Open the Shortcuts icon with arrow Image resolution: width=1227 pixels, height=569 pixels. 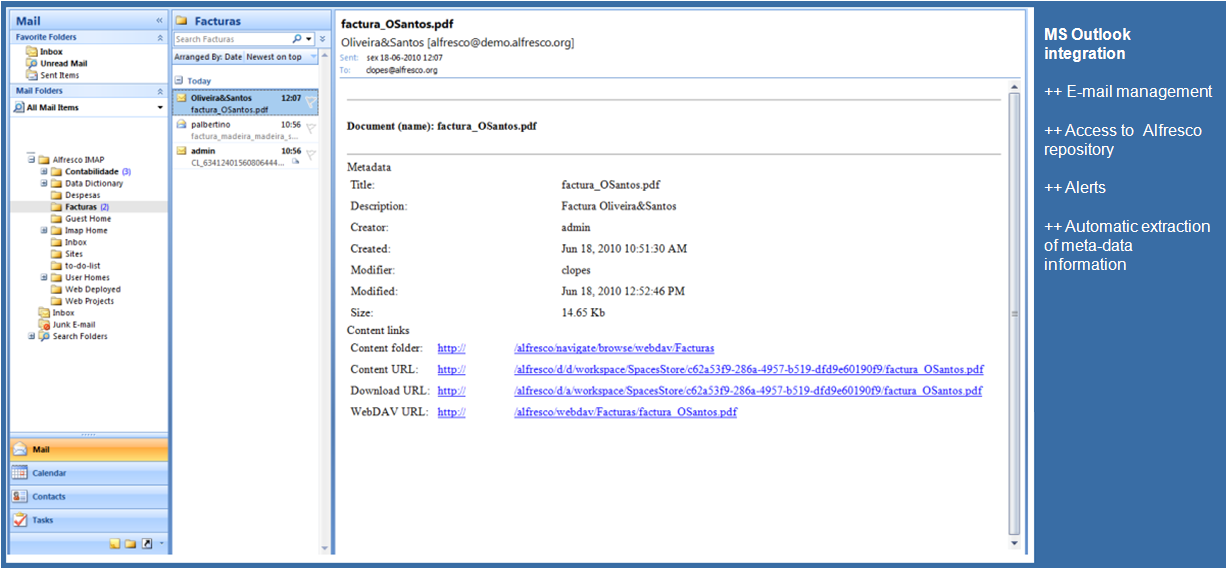pyautogui.click(x=147, y=544)
